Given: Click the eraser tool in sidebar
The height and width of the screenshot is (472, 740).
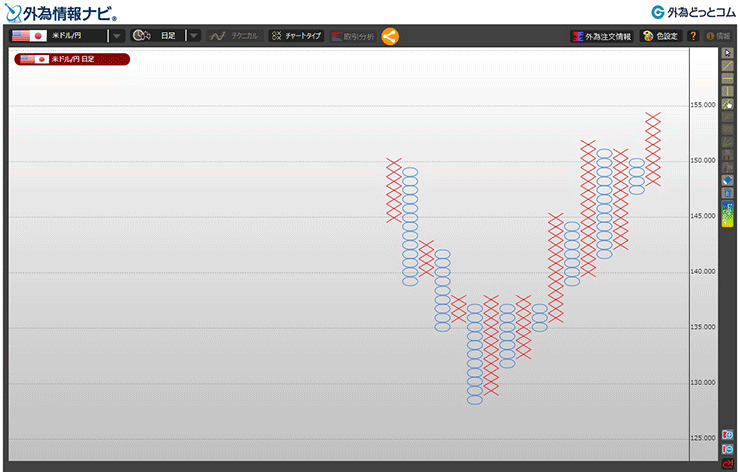Looking at the screenshot, I should (x=728, y=180).
